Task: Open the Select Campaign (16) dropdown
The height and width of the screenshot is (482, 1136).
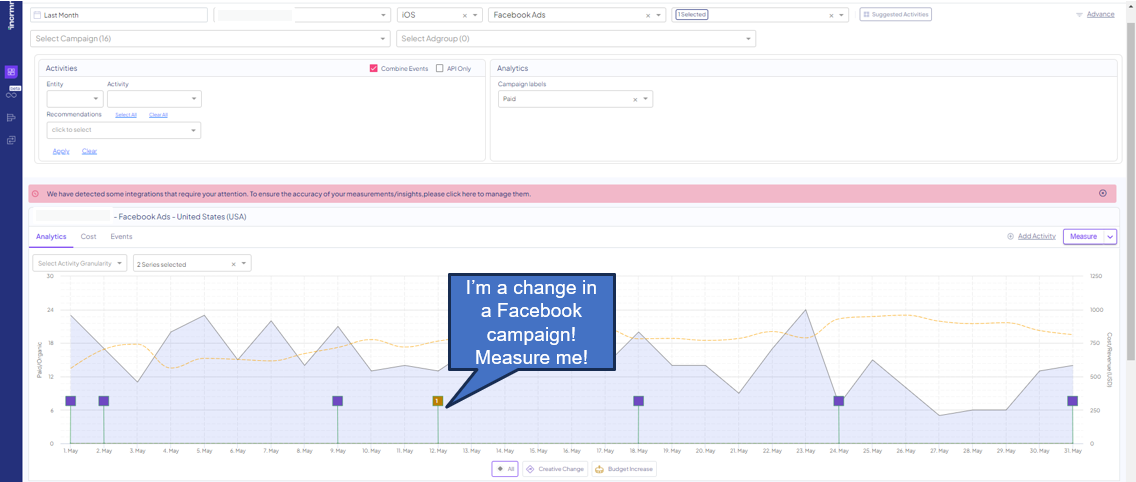Action: click(x=210, y=38)
